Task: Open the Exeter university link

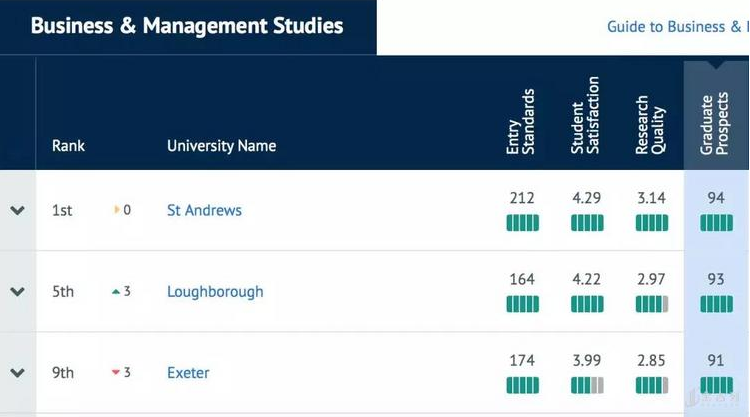Action: tap(188, 373)
